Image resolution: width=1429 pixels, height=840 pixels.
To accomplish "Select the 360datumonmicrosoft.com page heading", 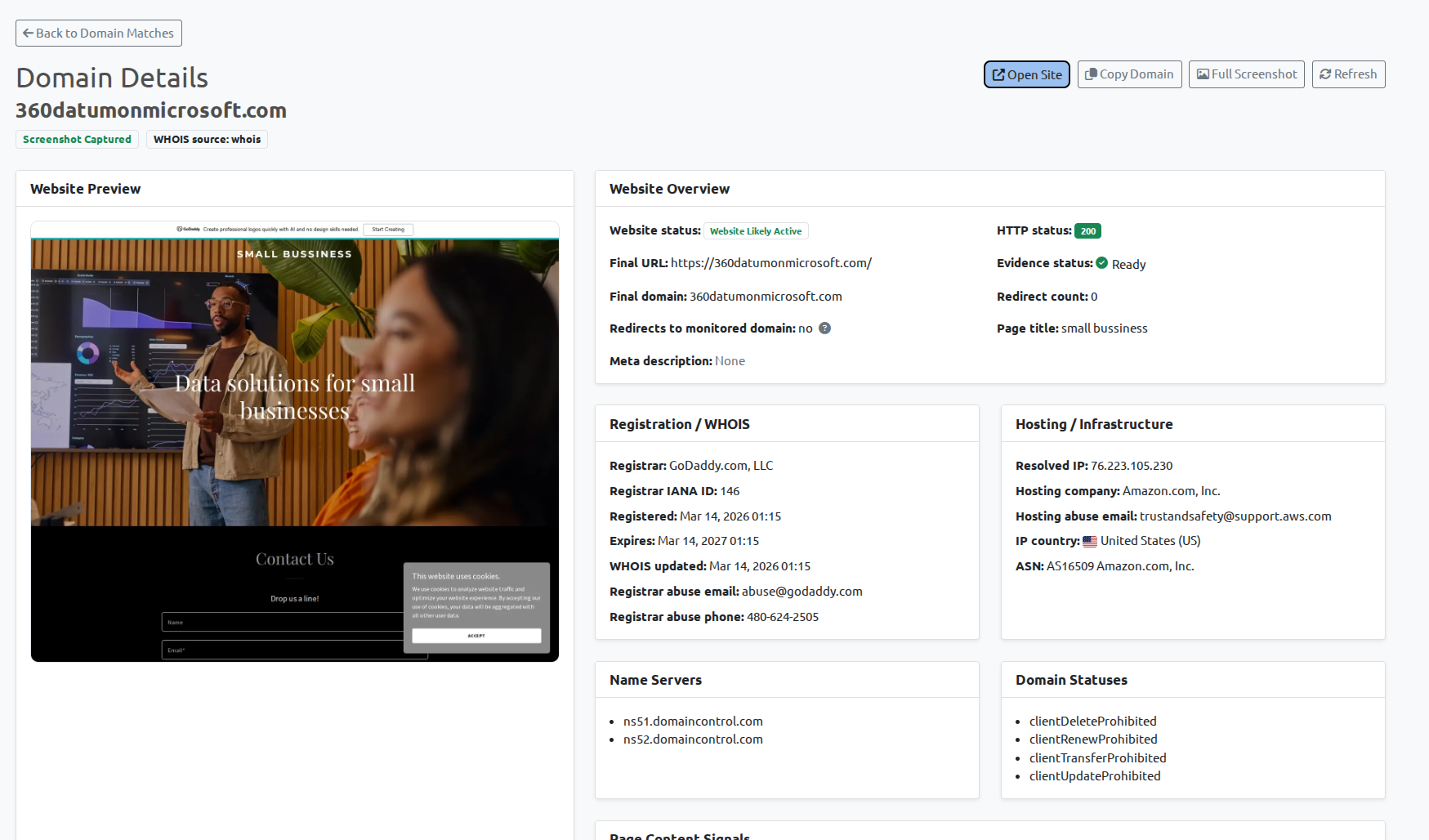I will 151,110.
